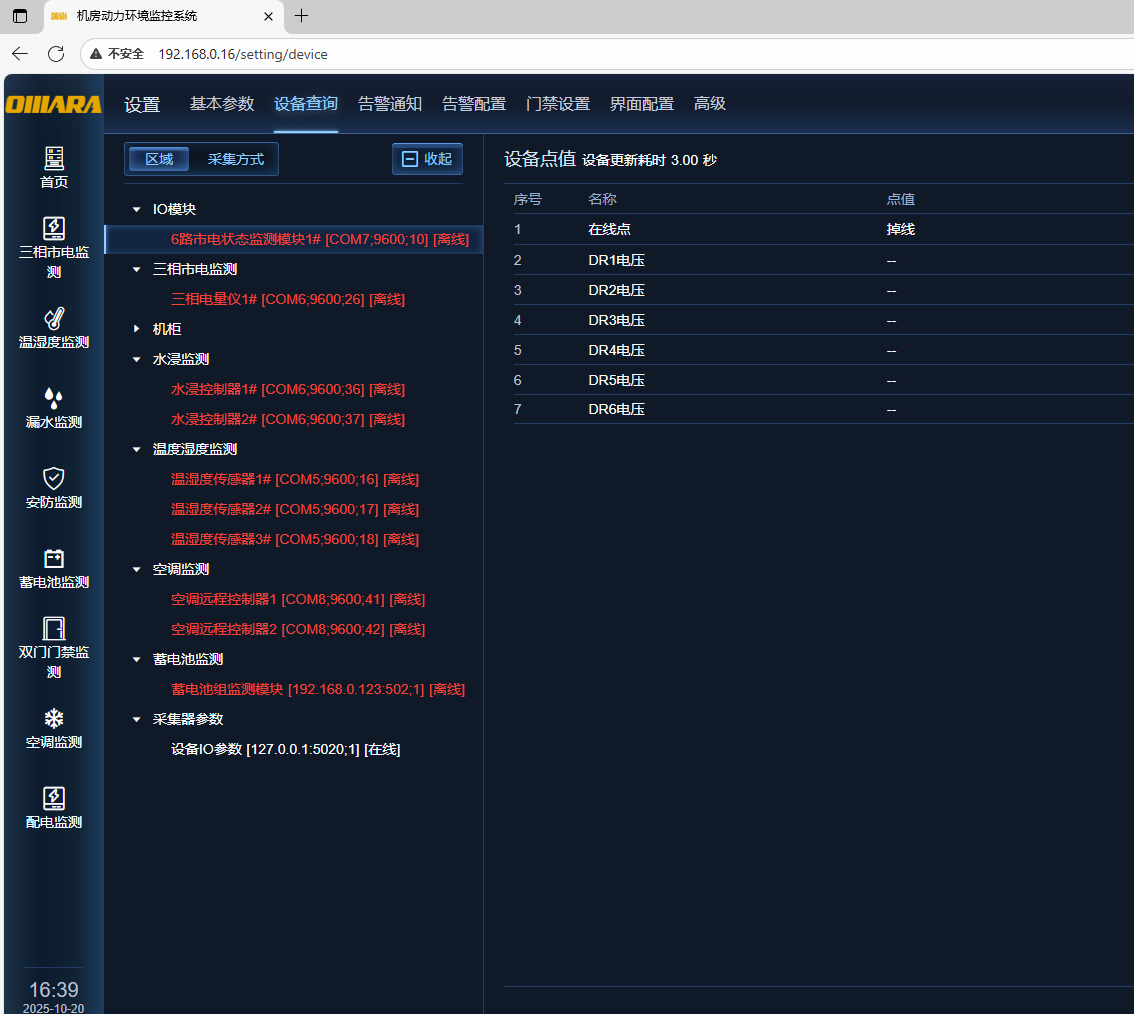This screenshot has width=1134, height=1014.
Task: Select 设备IO参数 online device
Action: point(285,749)
